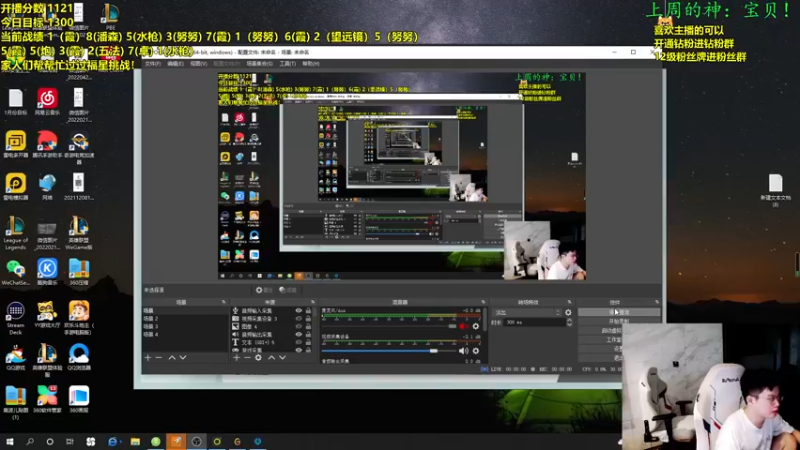Toggle visibility of 图像 4 source
The width and height of the screenshot is (800, 450).
coord(298,326)
